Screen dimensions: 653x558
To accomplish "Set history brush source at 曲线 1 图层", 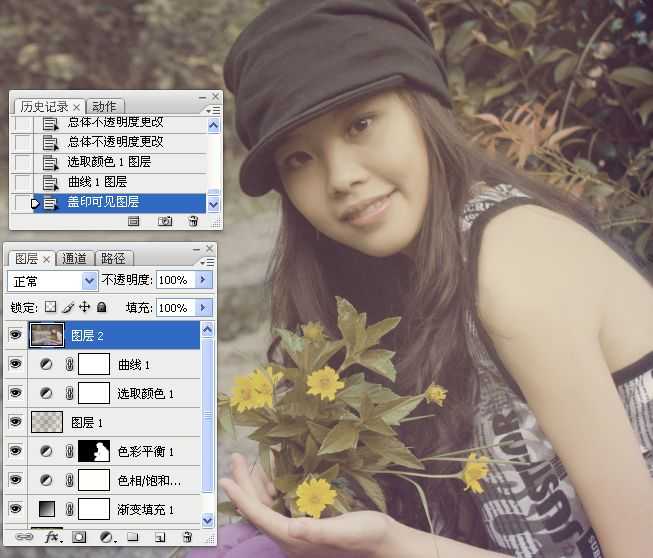I will coord(22,182).
